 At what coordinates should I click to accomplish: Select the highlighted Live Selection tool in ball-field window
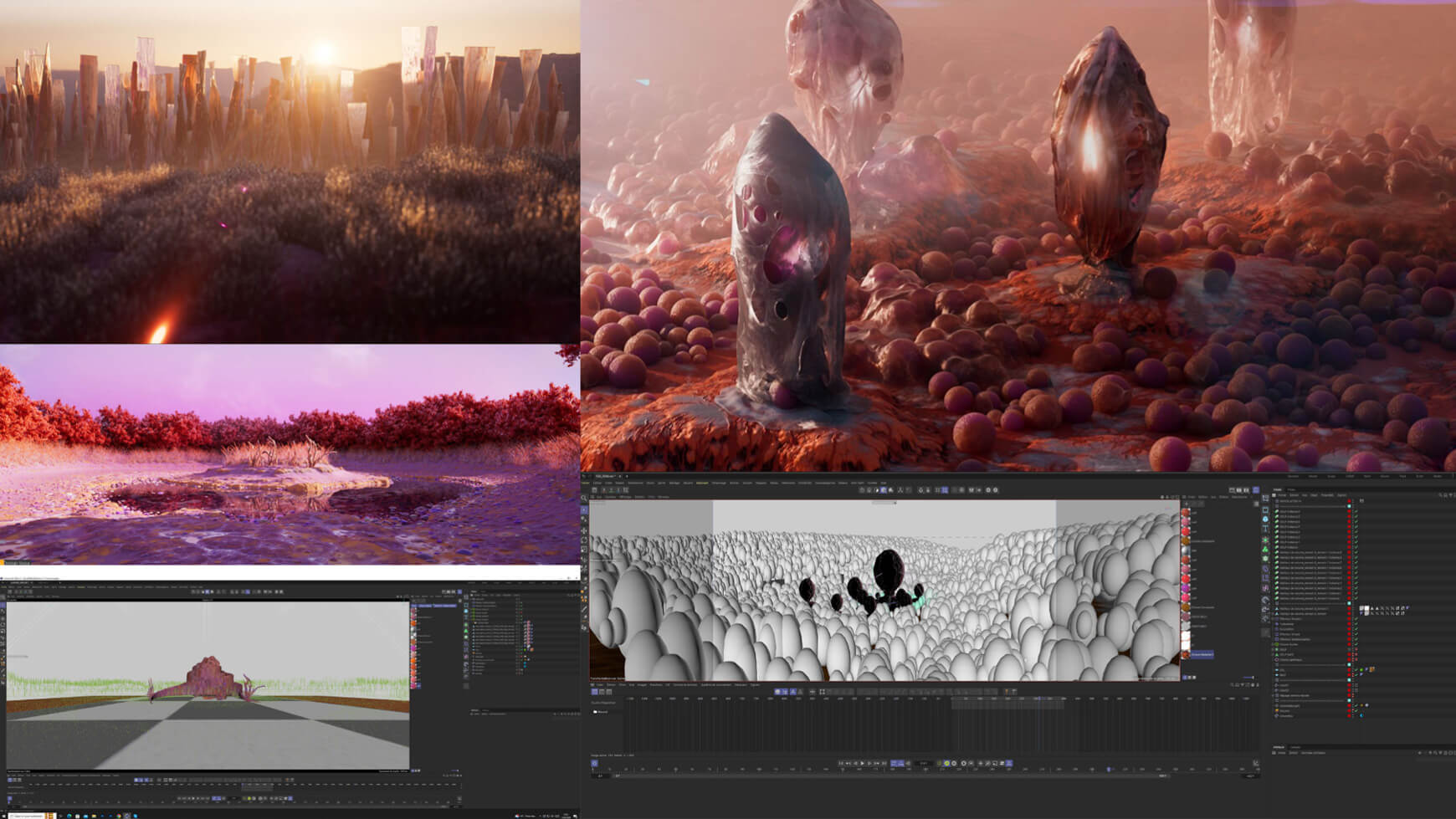point(584,510)
